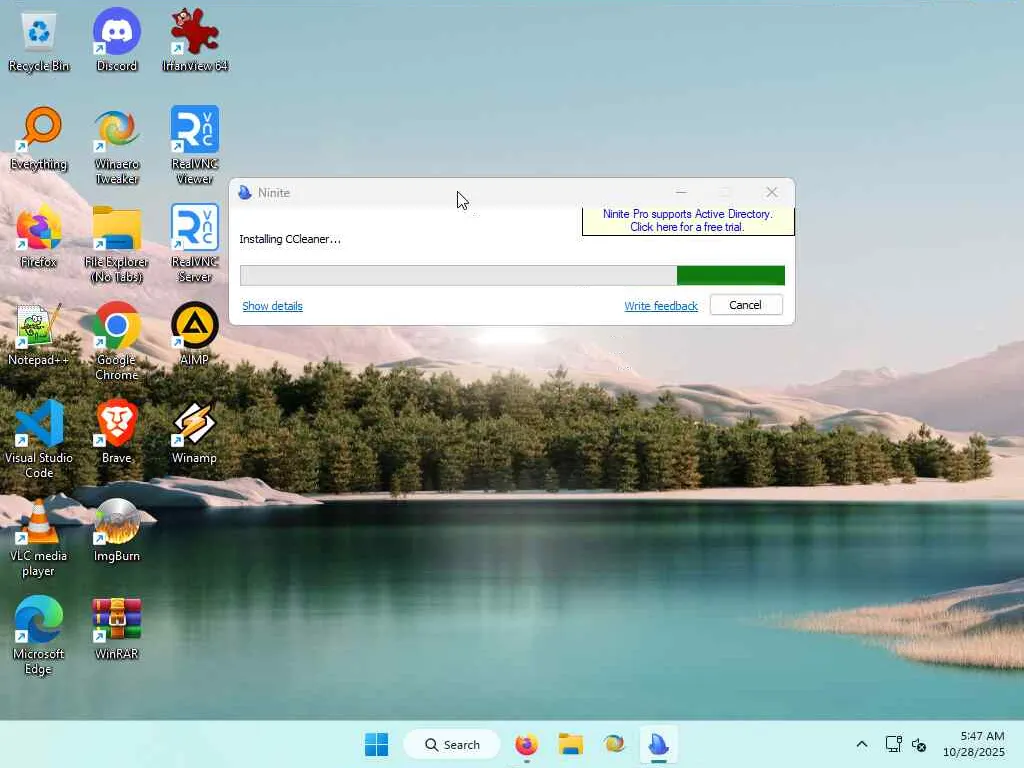The image size is (1024, 768).
Task: Expand the hidden system tray icons chevron
Action: pos(862,744)
